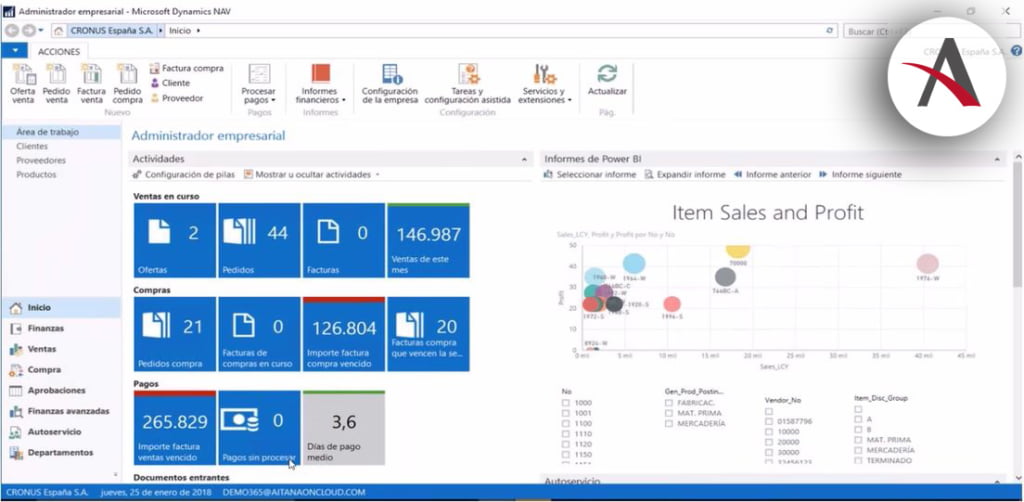
Task: Create a new Factura venta
Action: 91,84
